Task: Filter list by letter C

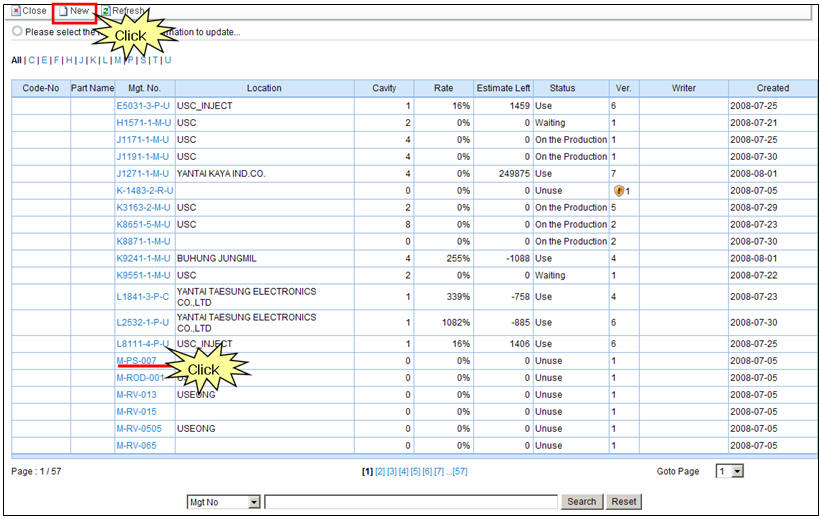Action: click(x=30, y=60)
